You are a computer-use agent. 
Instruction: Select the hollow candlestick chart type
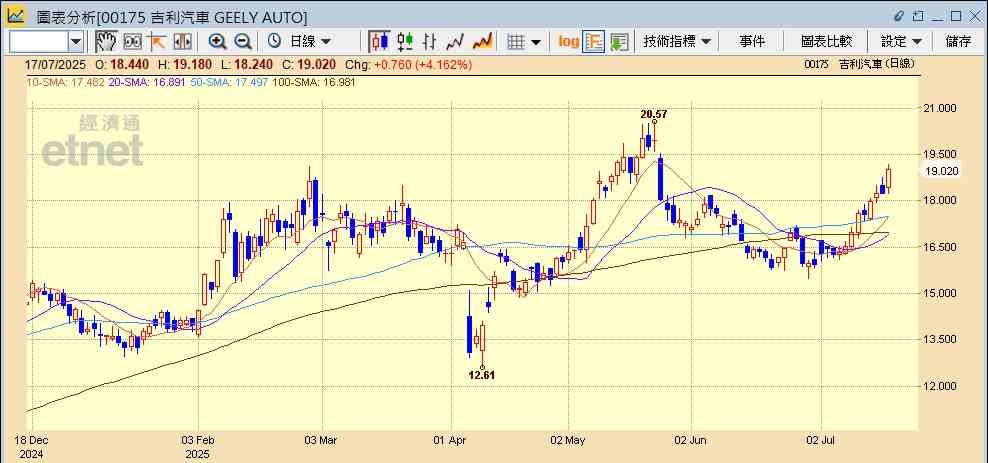pyautogui.click(x=405, y=42)
